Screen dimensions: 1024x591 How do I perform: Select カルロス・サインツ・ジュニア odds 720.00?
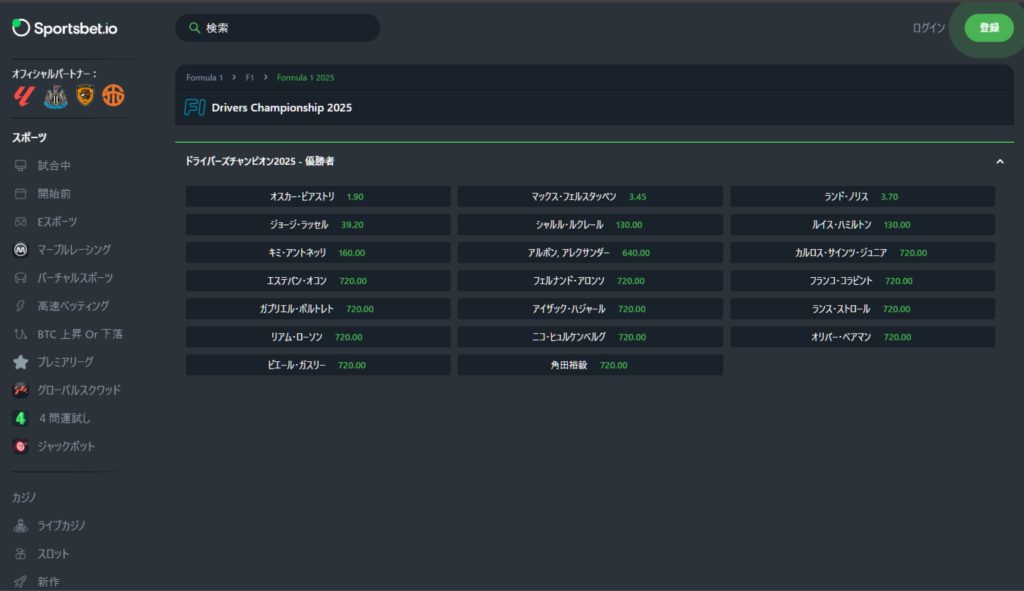click(x=863, y=253)
